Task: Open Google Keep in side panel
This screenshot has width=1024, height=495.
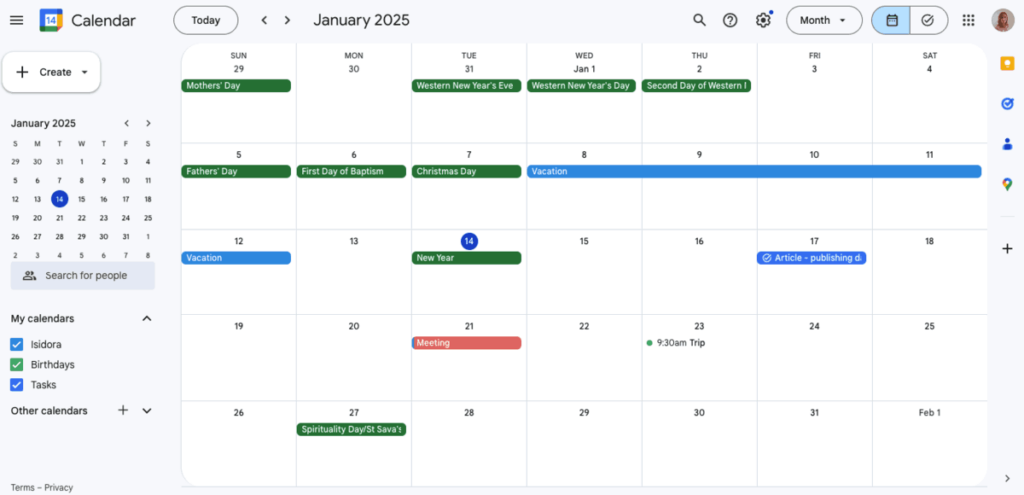Action: coord(1007,63)
